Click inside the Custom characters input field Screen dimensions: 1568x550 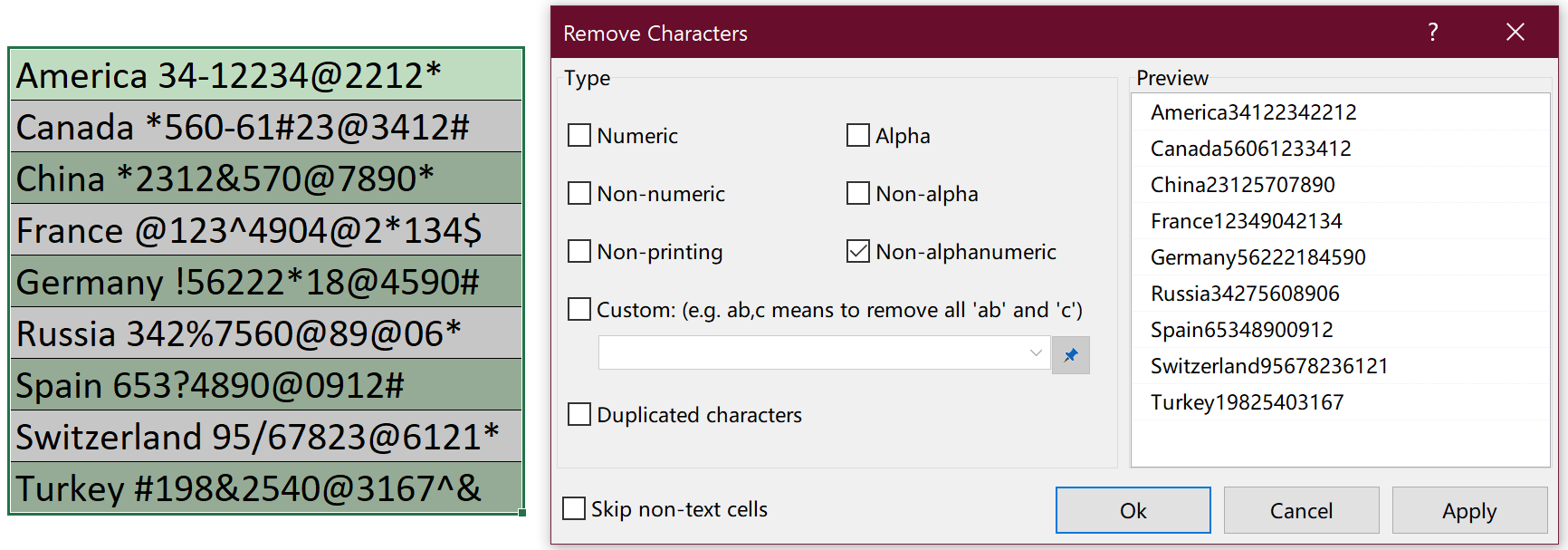[815, 353]
